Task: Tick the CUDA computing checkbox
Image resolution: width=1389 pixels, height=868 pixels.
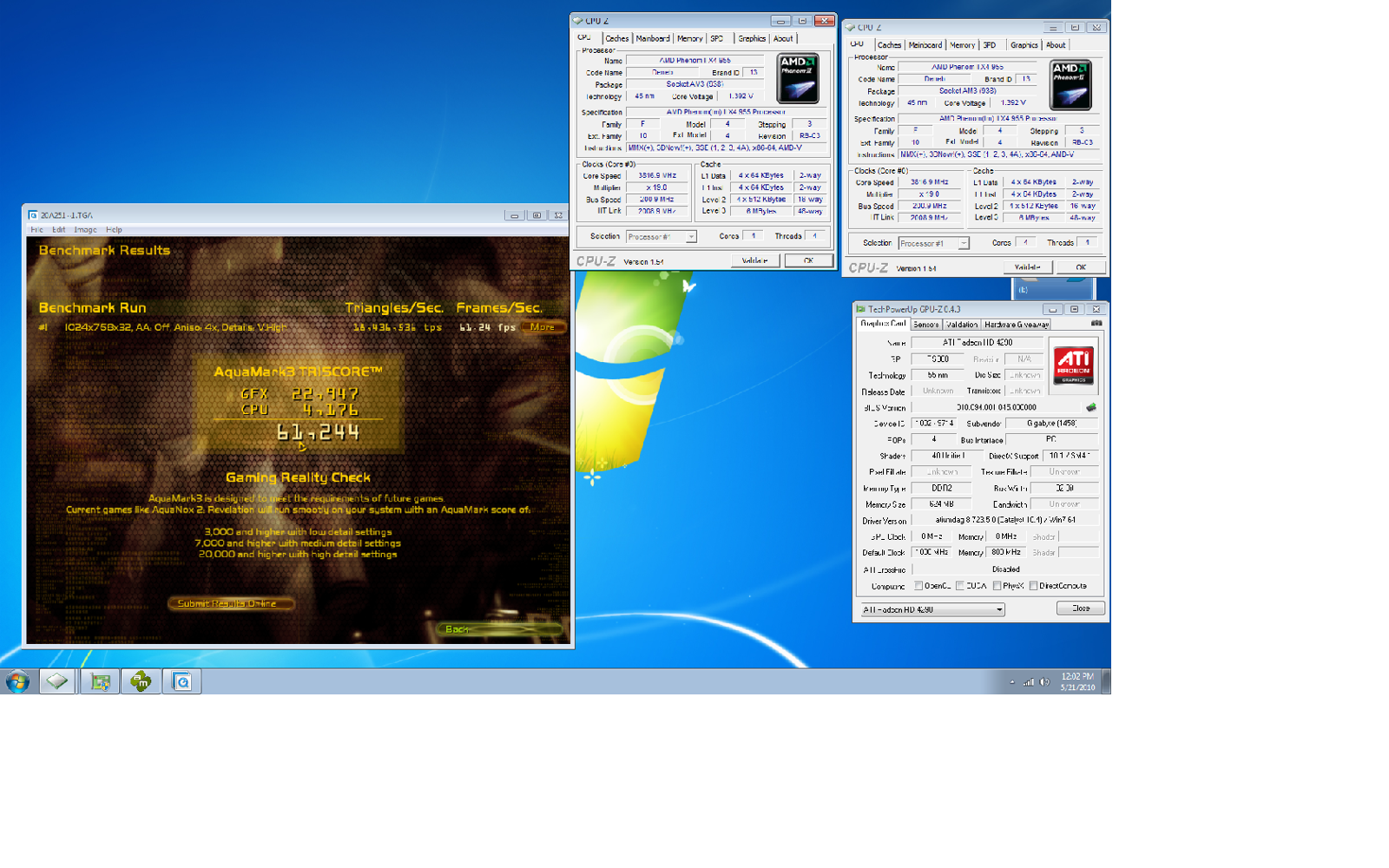Action: pos(960,586)
